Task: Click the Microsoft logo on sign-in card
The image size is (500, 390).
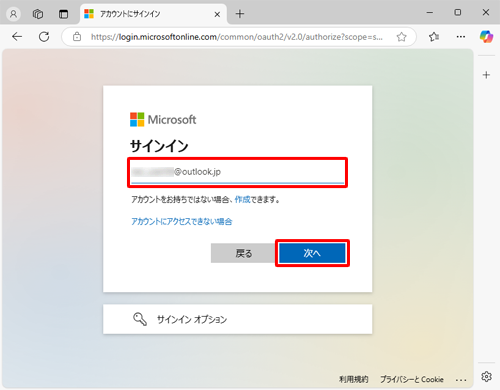Action: pos(163,119)
